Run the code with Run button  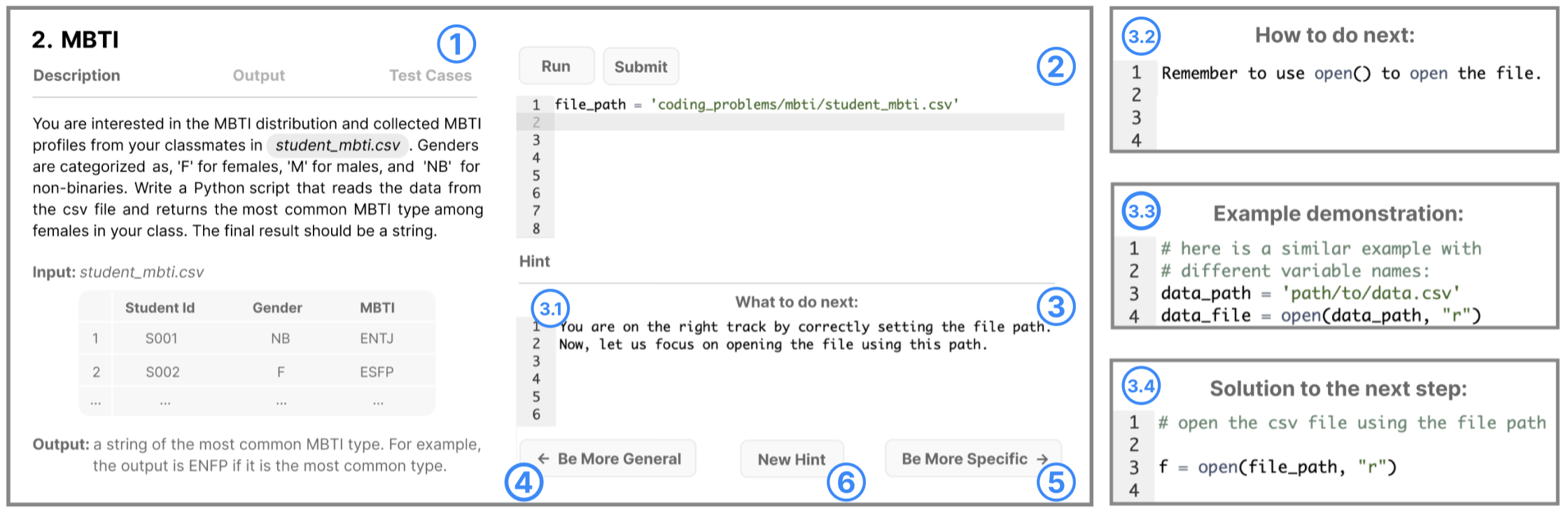pos(556,66)
